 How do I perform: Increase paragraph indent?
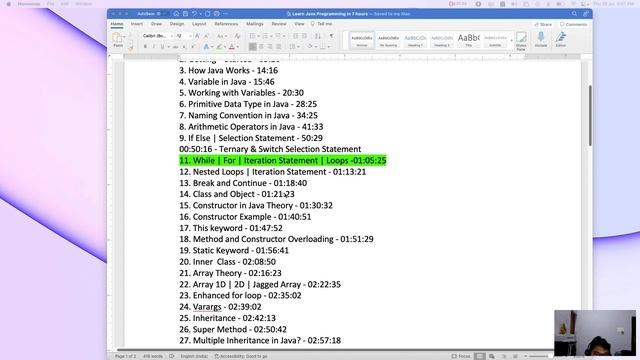coord(304,36)
